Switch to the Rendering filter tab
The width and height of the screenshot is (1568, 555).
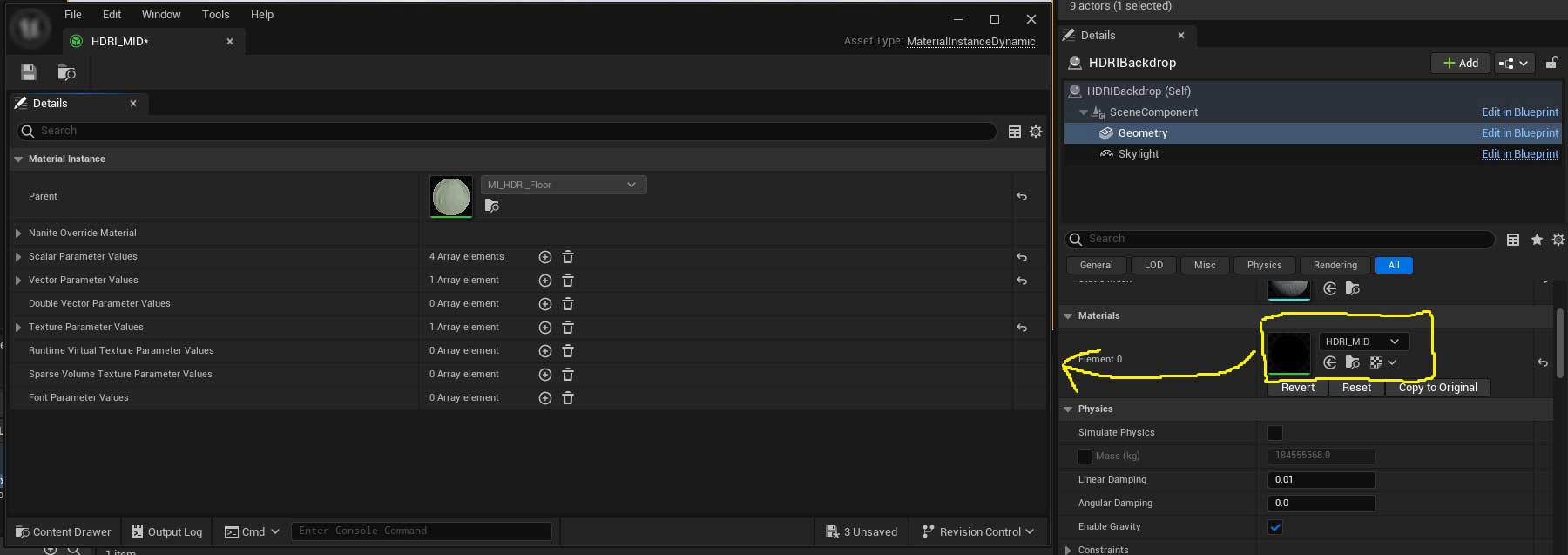(x=1335, y=265)
